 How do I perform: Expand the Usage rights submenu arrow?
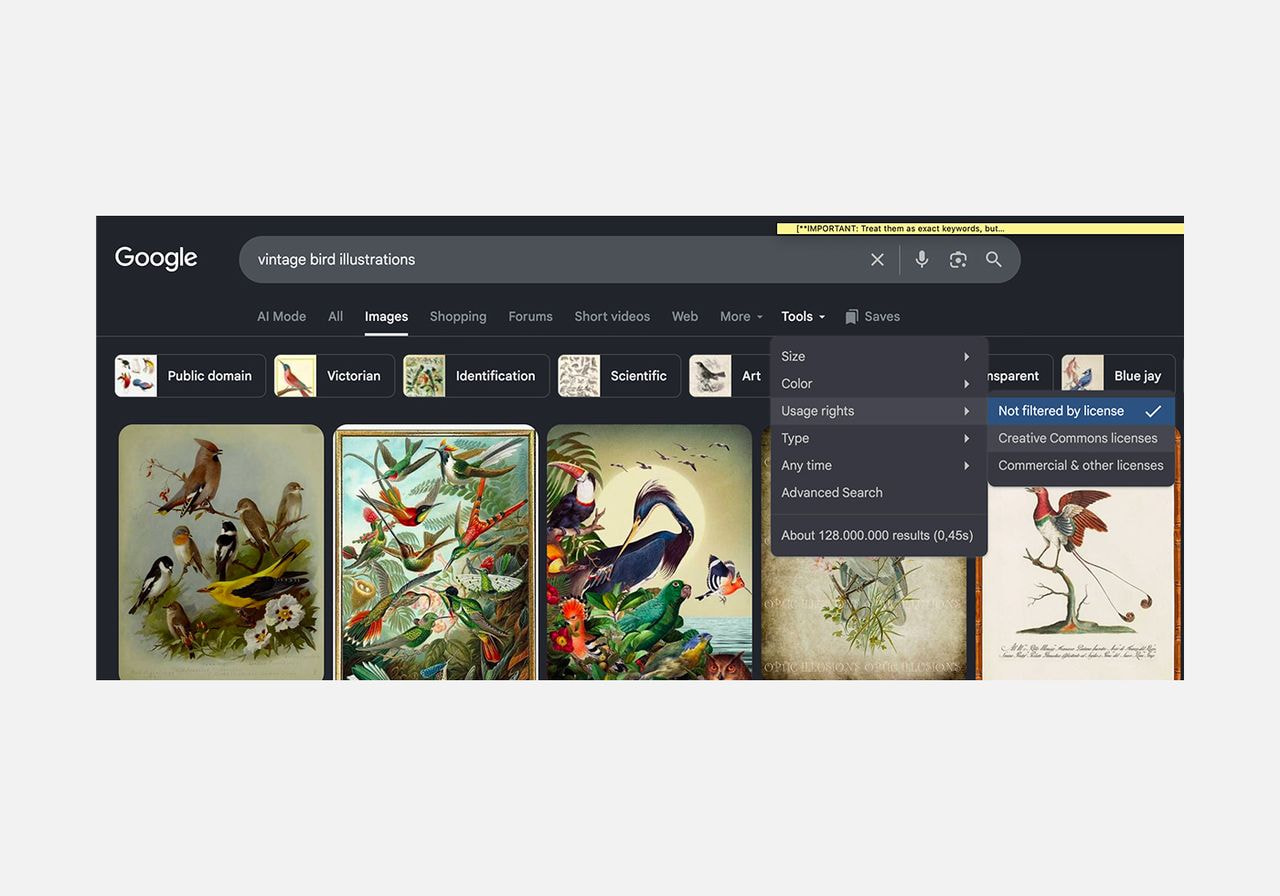tap(966, 411)
